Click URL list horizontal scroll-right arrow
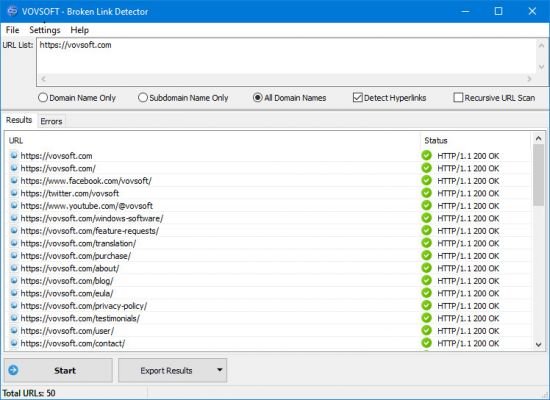This screenshot has height=400, width=550. [x=529, y=79]
